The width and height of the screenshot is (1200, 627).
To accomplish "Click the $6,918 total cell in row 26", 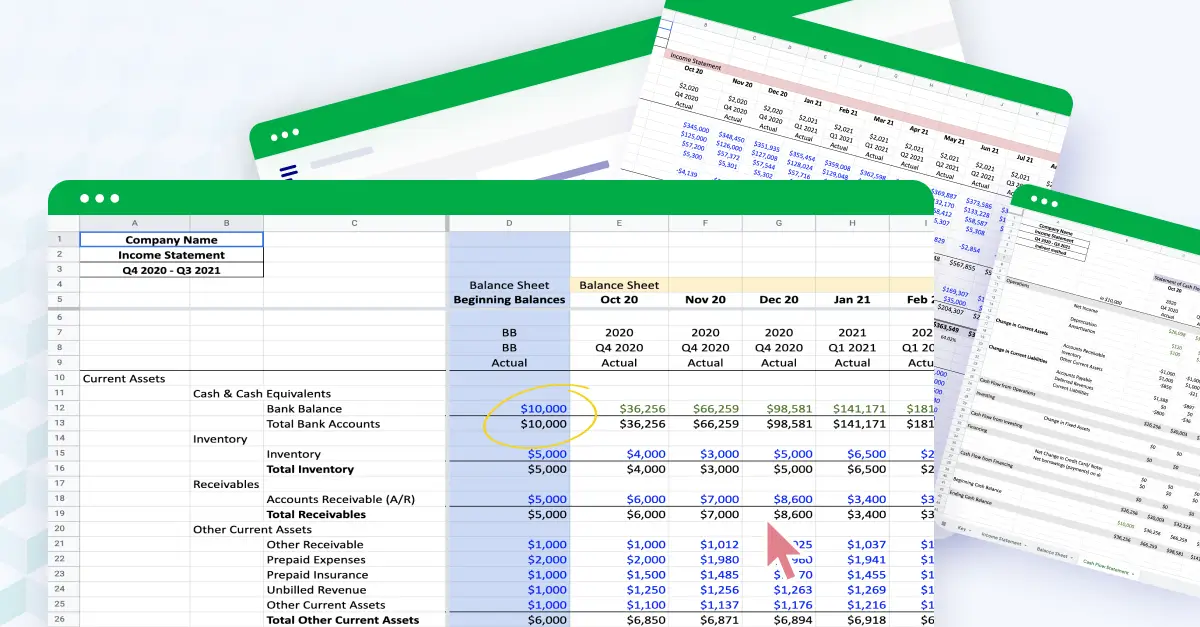I will point(852,620).
